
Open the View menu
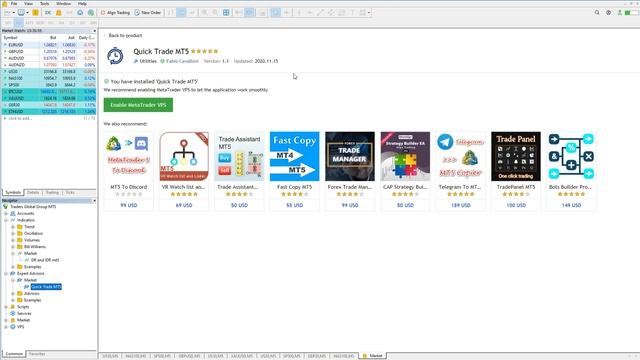point(28,3)
